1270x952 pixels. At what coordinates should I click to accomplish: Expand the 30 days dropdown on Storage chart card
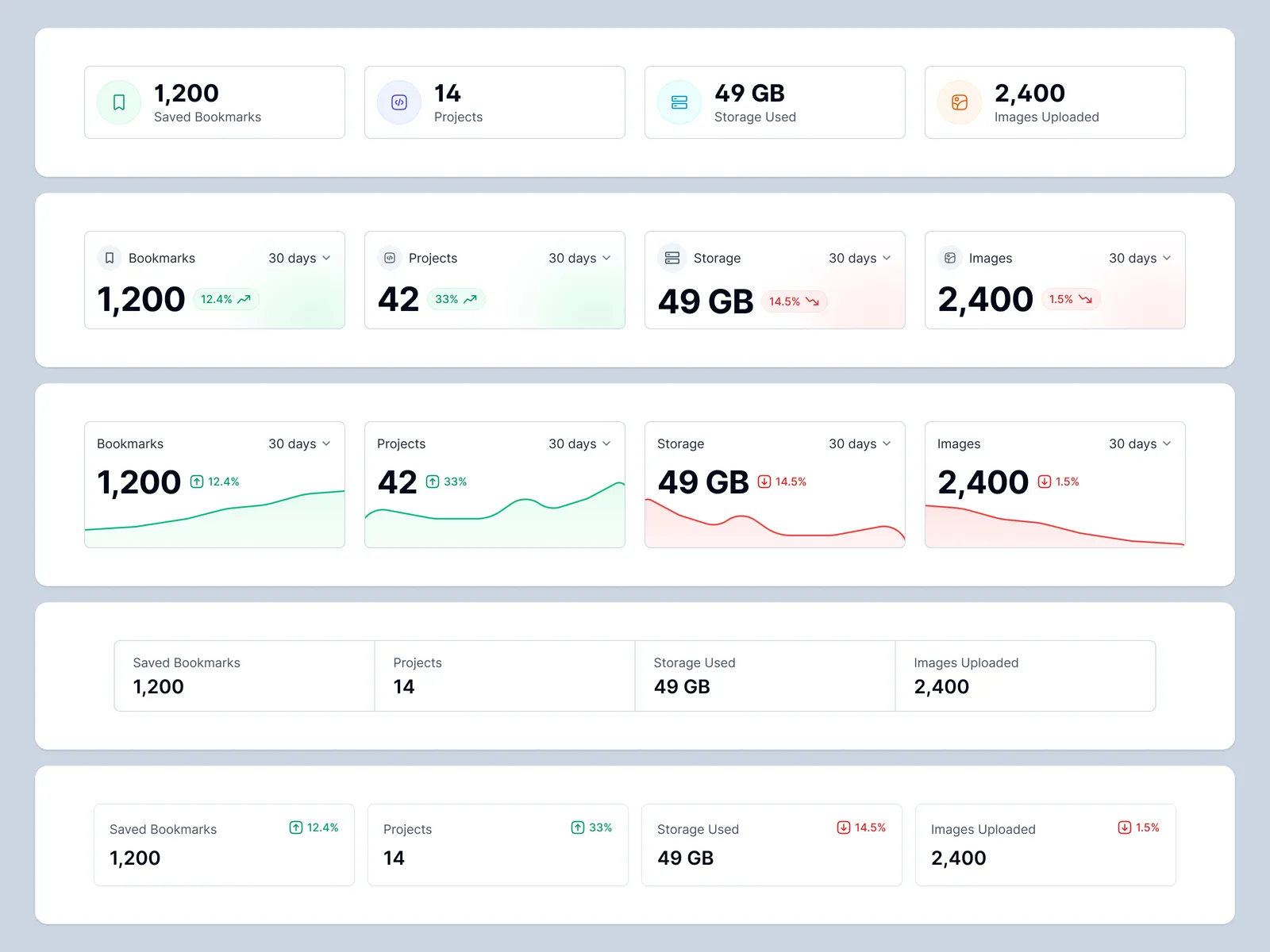click(x=860, y=443)
